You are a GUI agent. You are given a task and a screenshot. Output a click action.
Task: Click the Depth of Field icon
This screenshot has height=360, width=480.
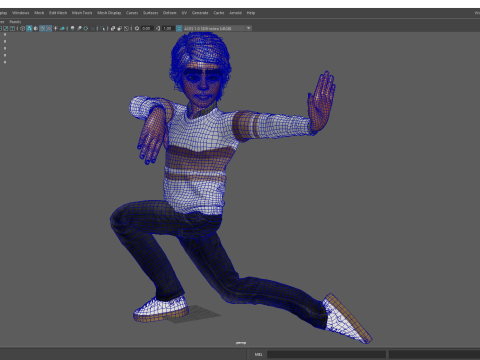92,28
